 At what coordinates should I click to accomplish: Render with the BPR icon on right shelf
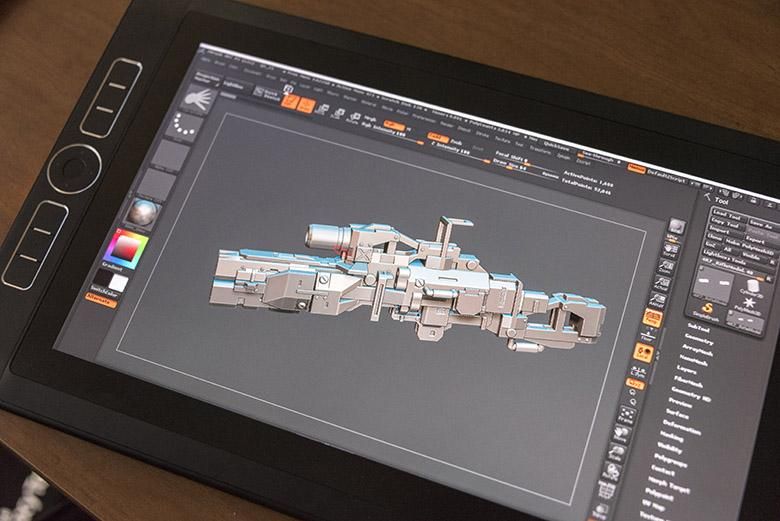[676, 228]
